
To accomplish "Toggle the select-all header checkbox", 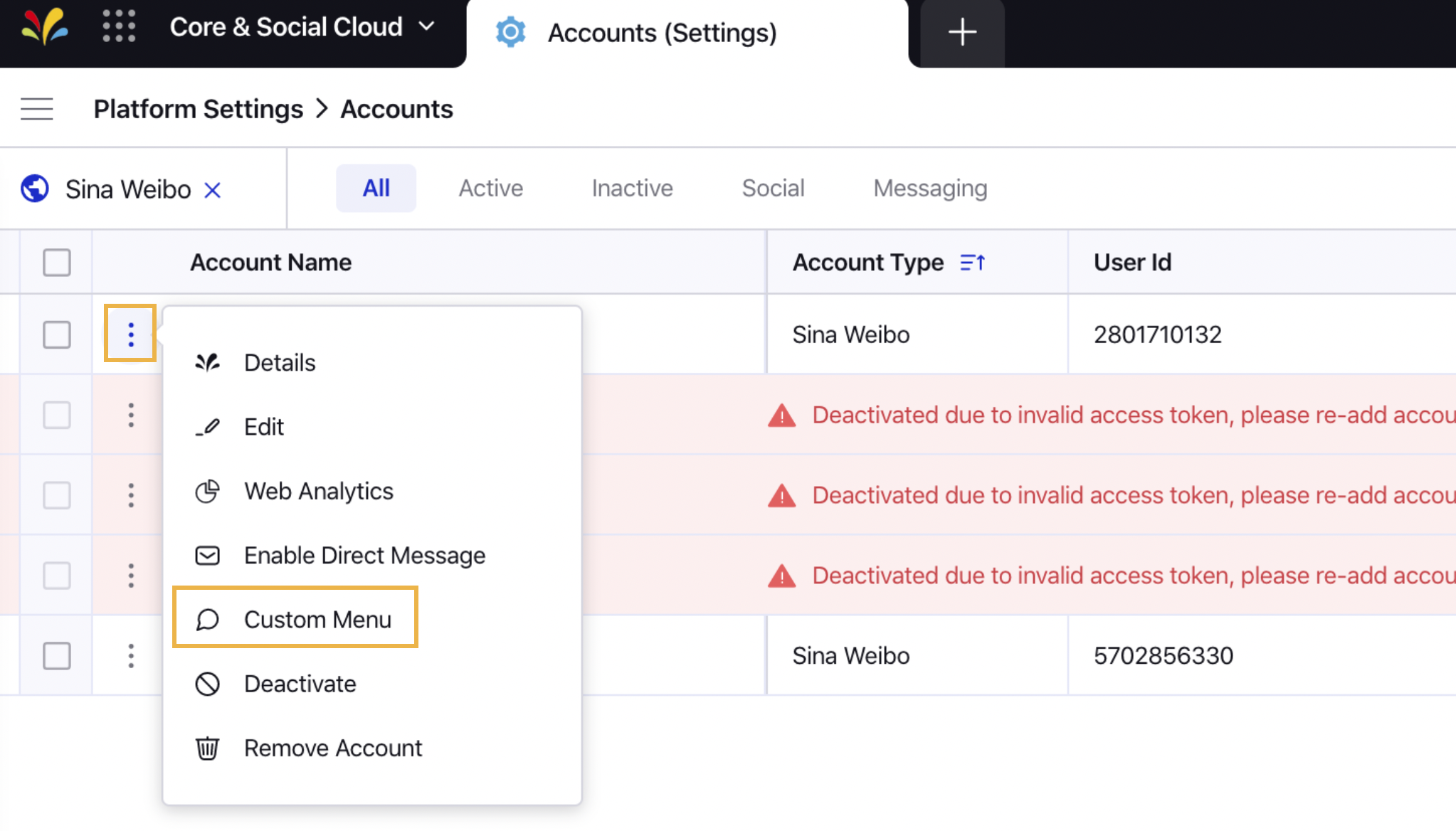I will coord(57,262).
